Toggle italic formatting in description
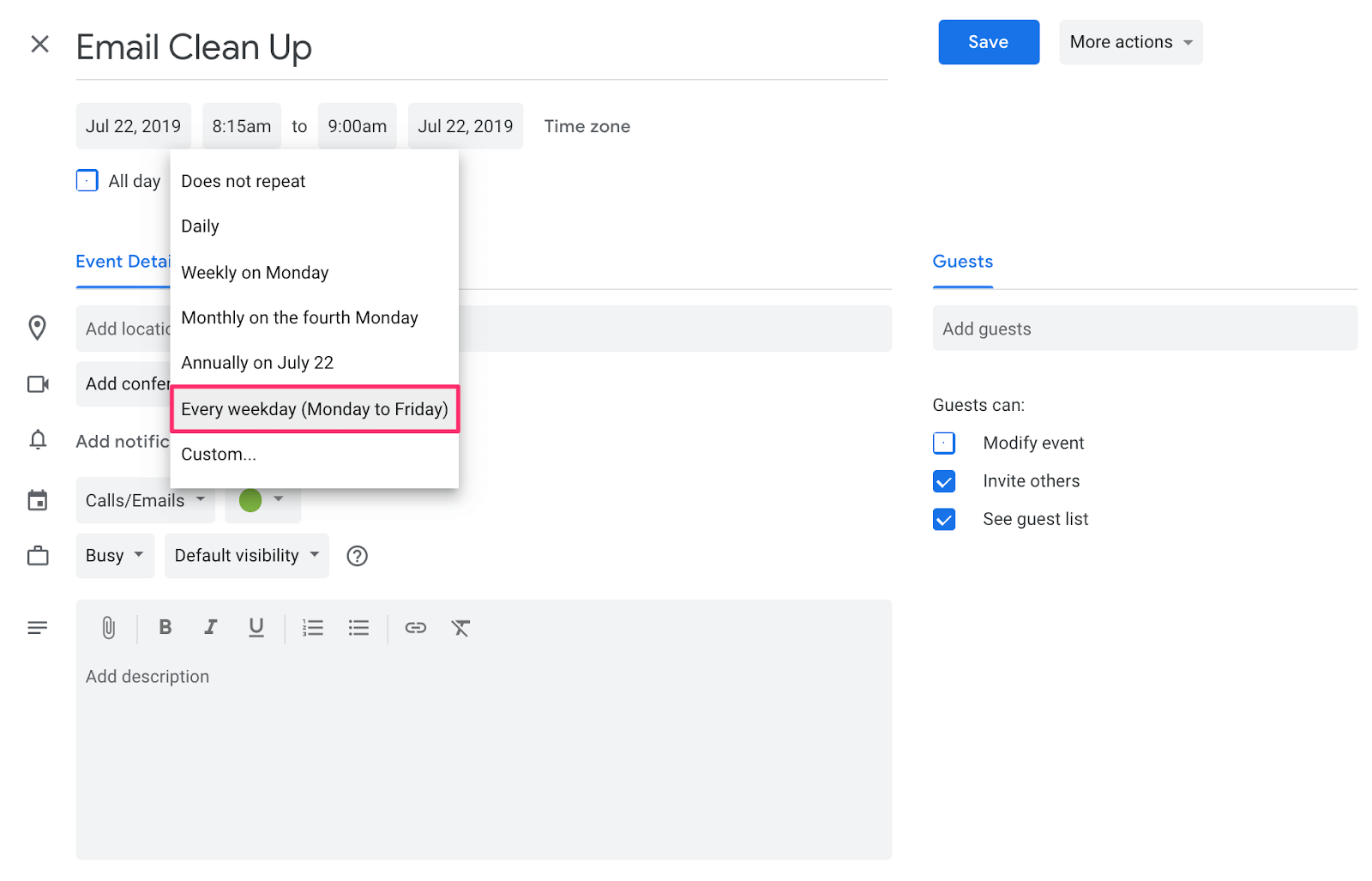The width and height of the screenshot is (1372, 881). tap(210, 627)
